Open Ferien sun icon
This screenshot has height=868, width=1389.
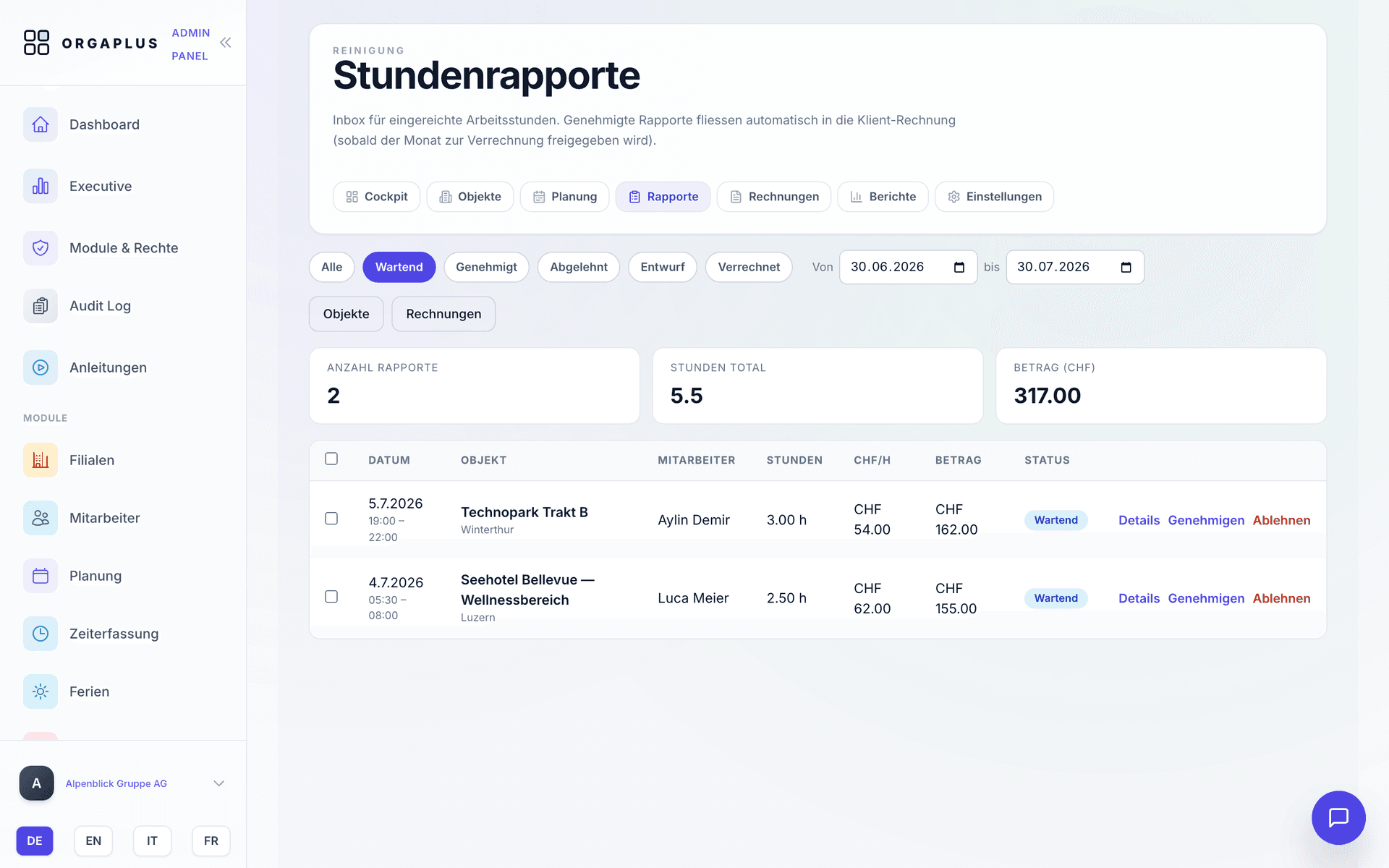(41, 692)
